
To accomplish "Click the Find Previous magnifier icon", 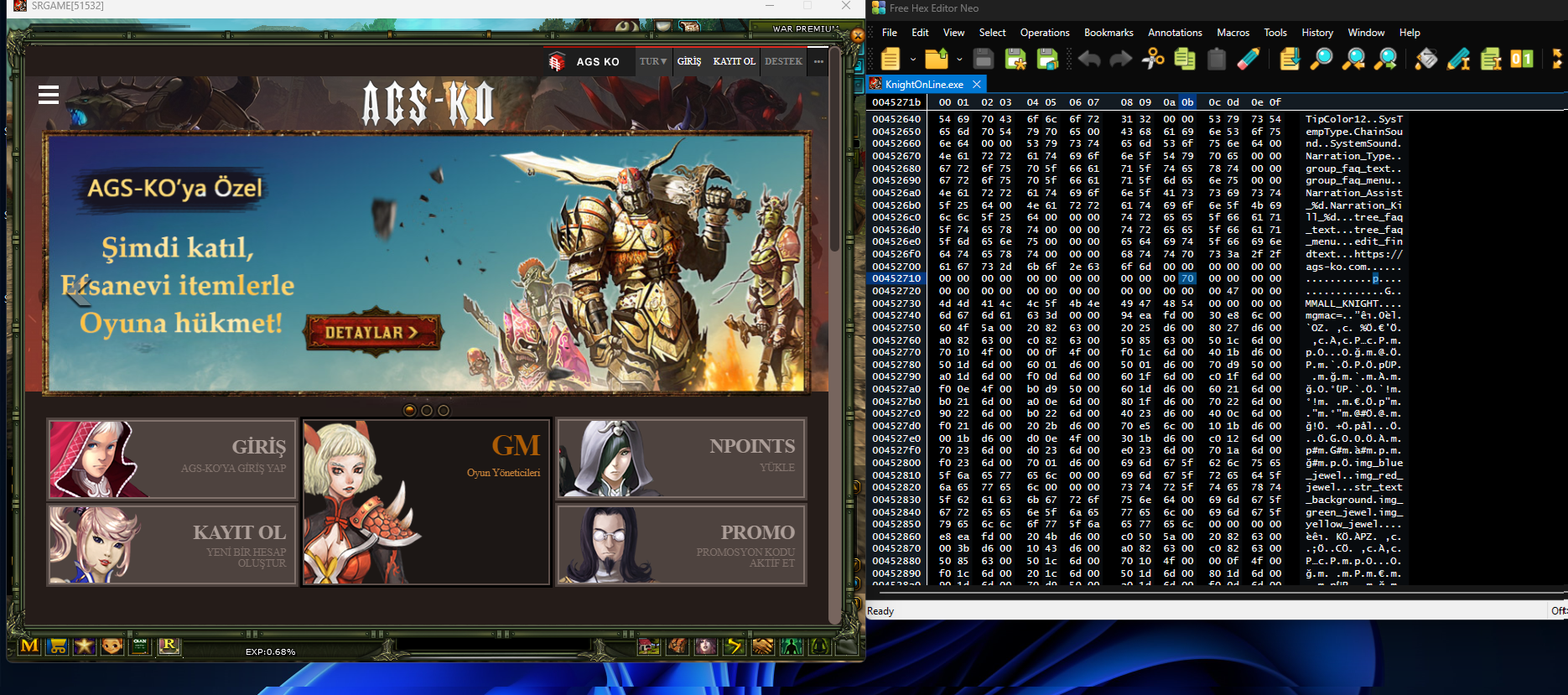I will [x=1353, y=59].
